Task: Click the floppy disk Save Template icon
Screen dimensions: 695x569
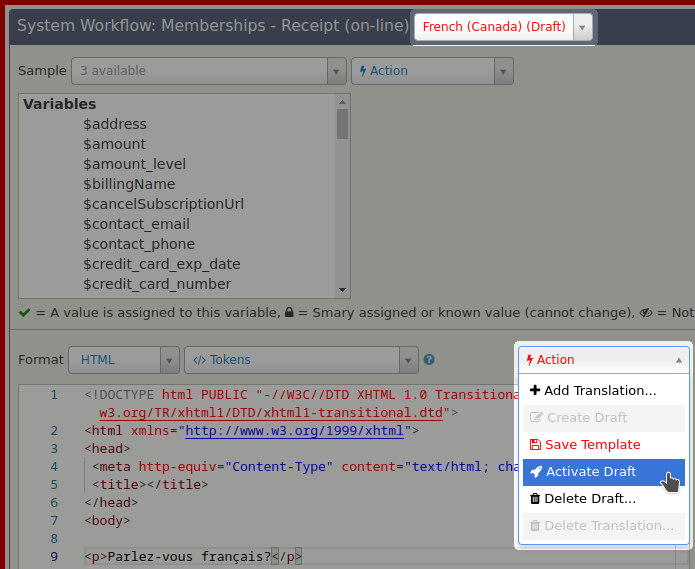Action: [535, 445]
